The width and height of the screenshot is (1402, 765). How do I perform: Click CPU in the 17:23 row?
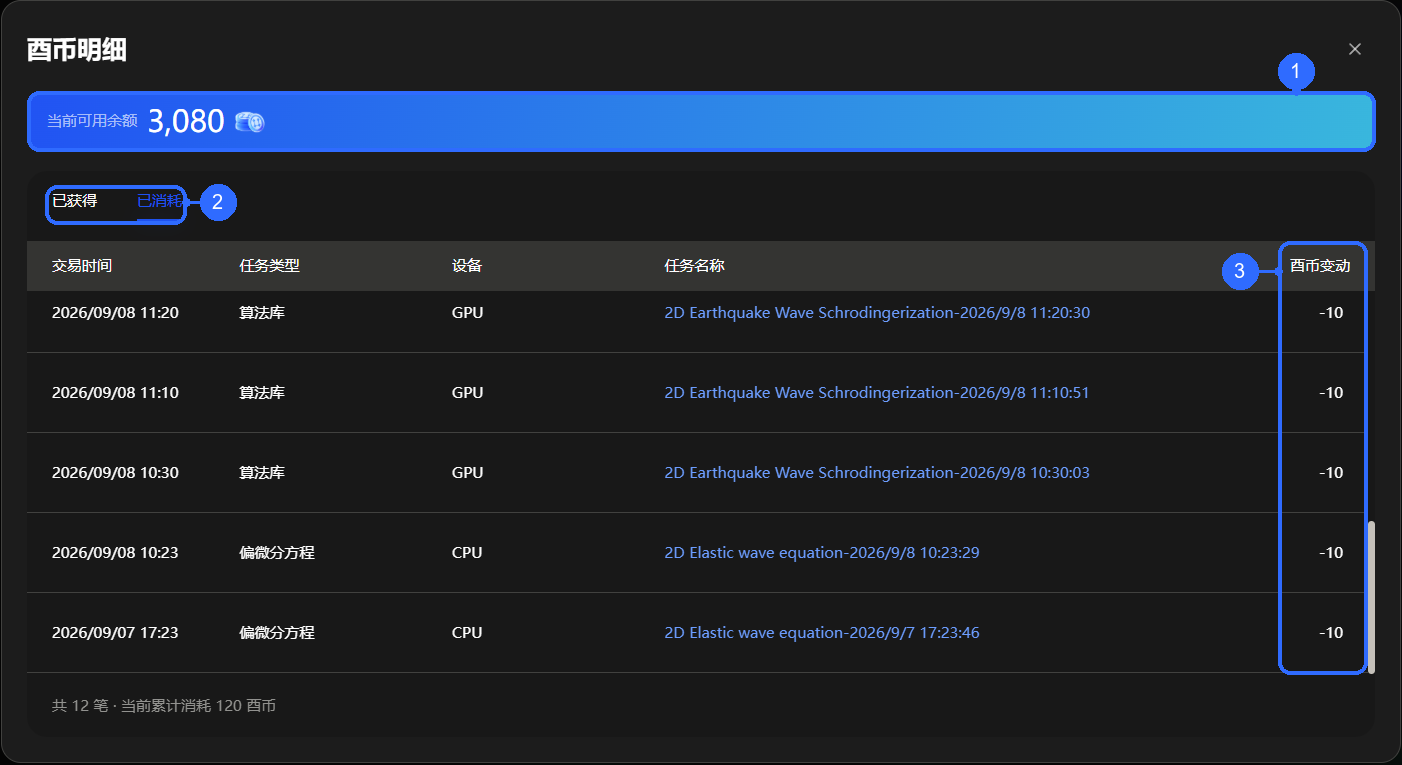click(x=467, y=633)
